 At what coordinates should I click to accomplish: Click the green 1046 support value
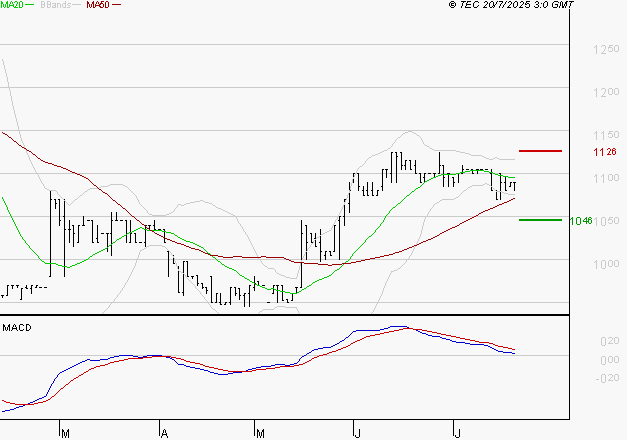coord(581,221)
